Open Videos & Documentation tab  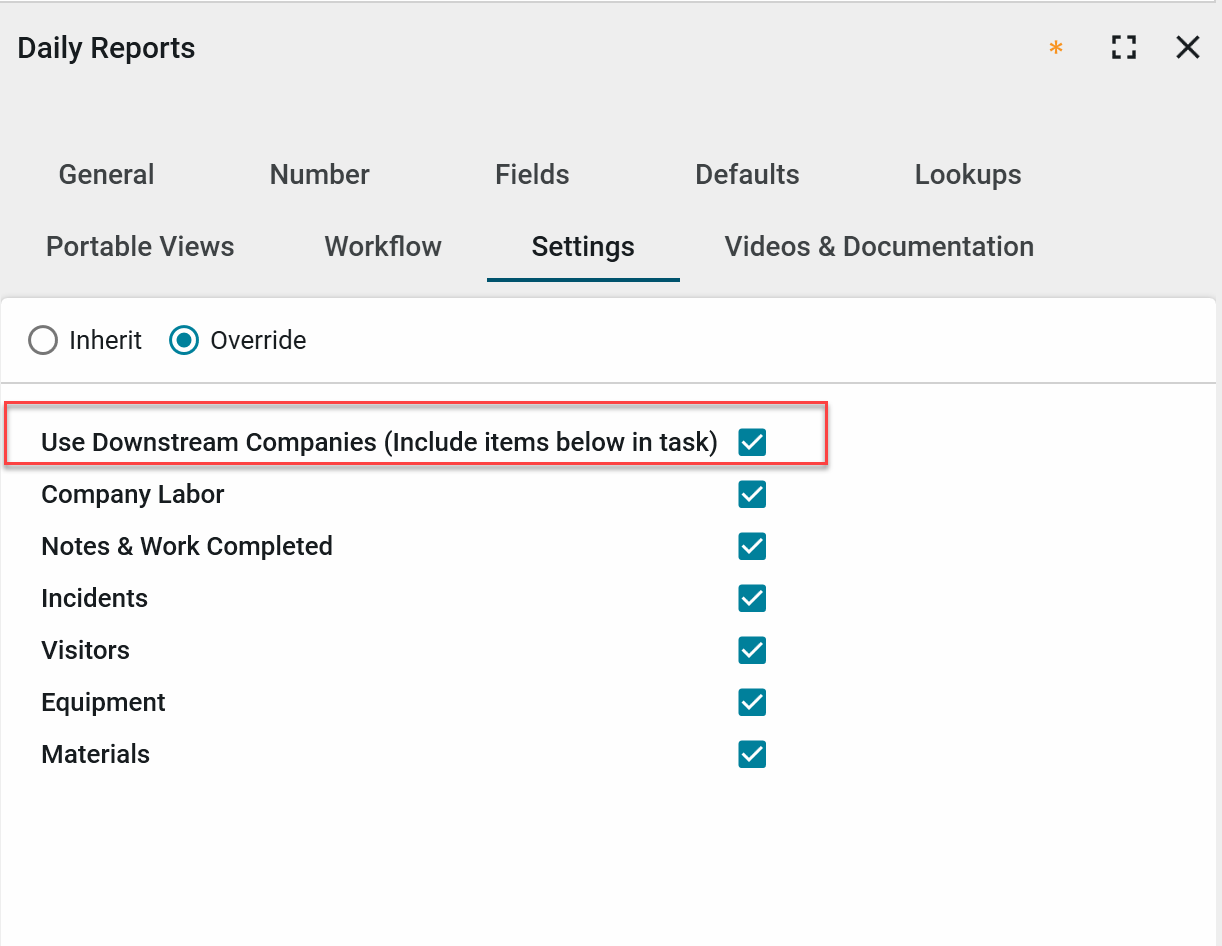click(x=879, y=246)
